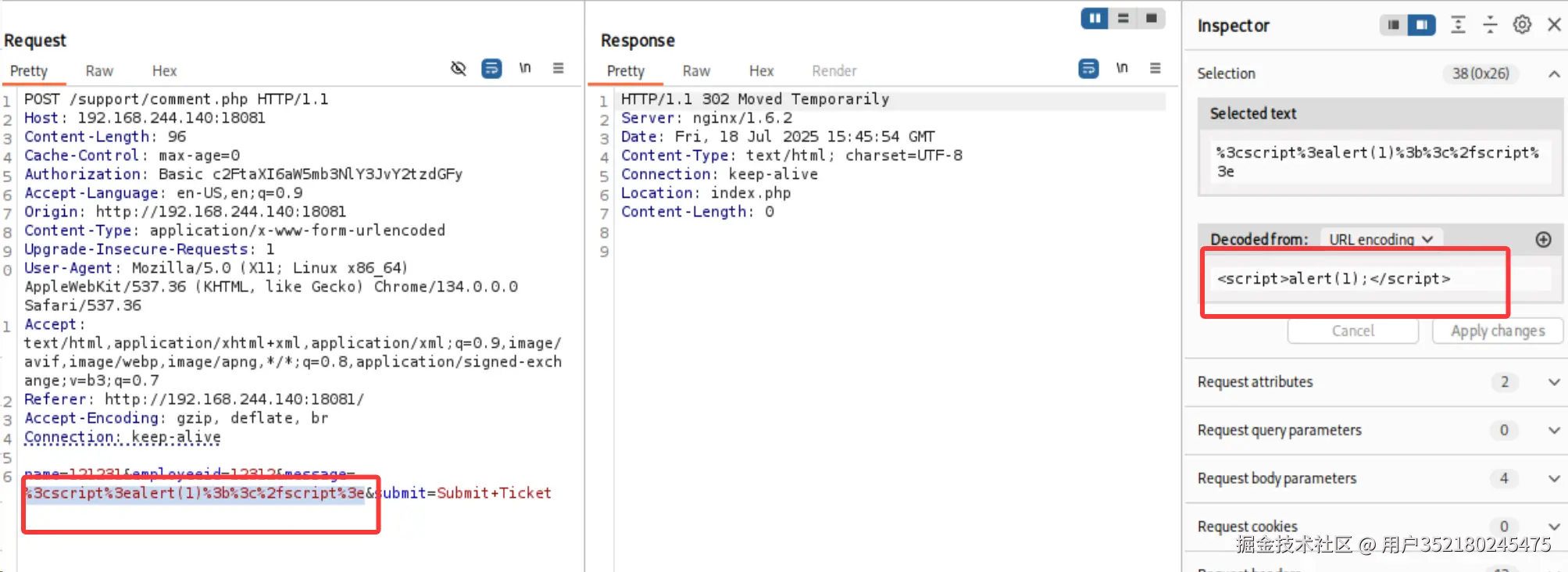
Task: Click the Host header value
Action: (x=171, y=118)
